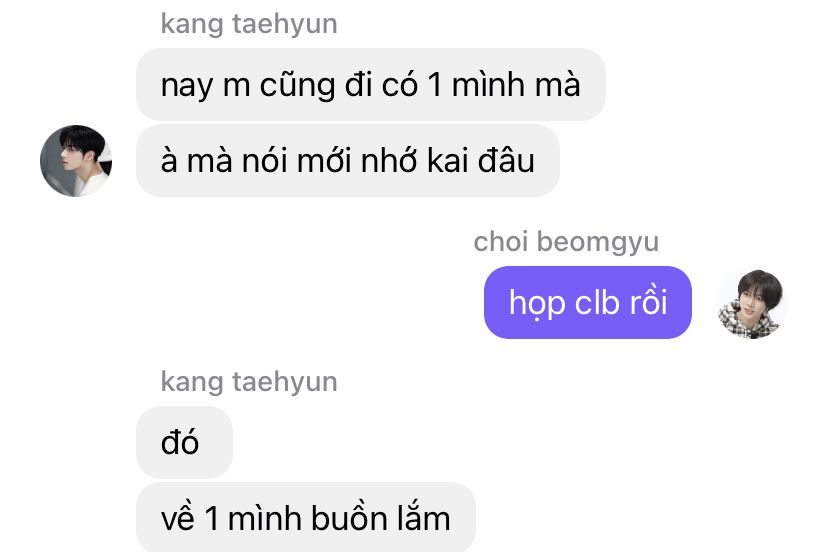
Task: View the avatar photo with the plaid shirt
Action: coord(752,303)
